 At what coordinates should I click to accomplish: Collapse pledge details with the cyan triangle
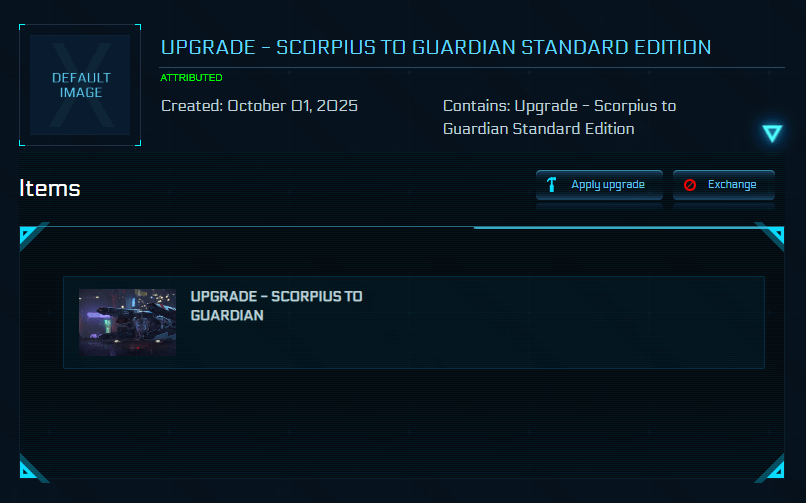pos(771,133)
